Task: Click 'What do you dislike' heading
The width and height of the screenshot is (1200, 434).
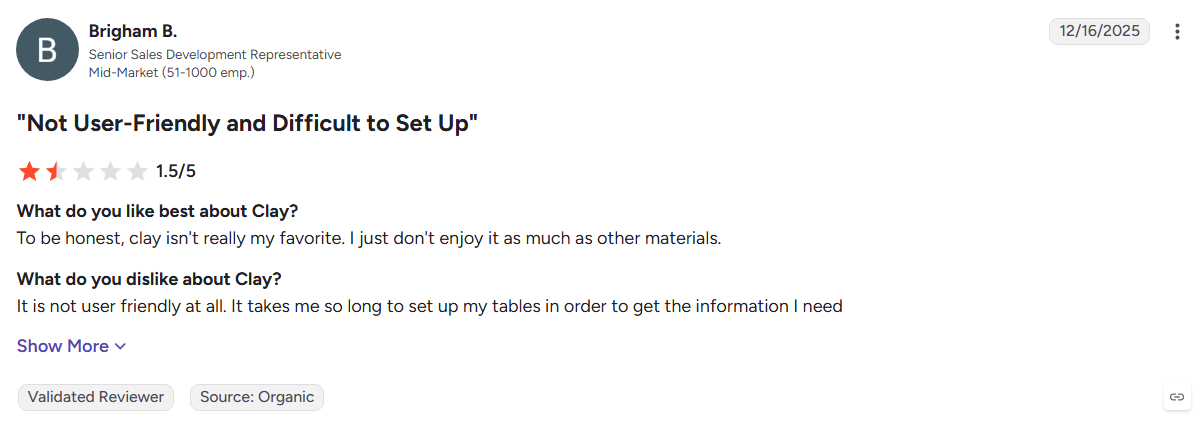Action: [x=149, y=278]
